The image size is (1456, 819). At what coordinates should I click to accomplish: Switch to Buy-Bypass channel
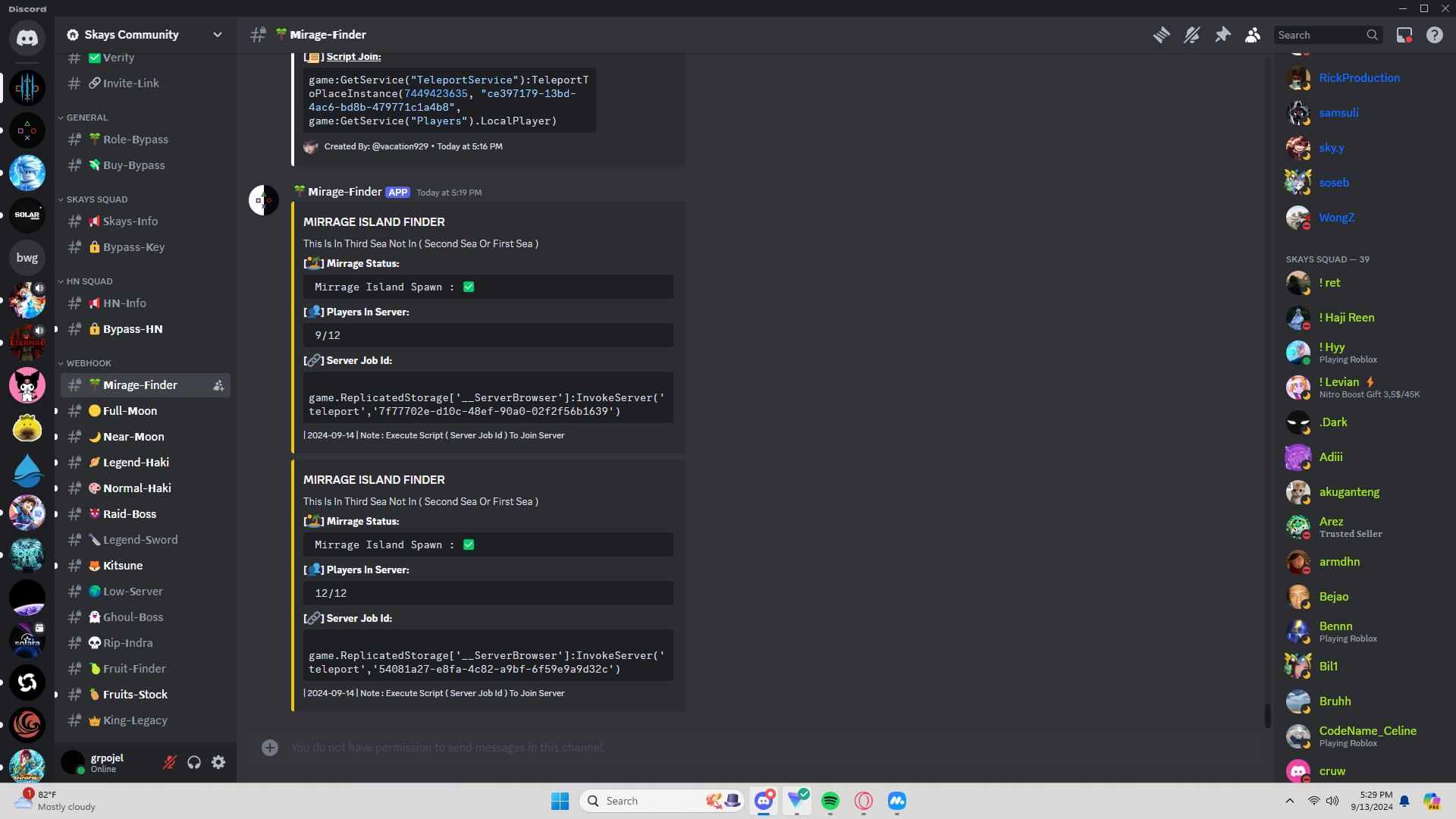tap(146, 165)
